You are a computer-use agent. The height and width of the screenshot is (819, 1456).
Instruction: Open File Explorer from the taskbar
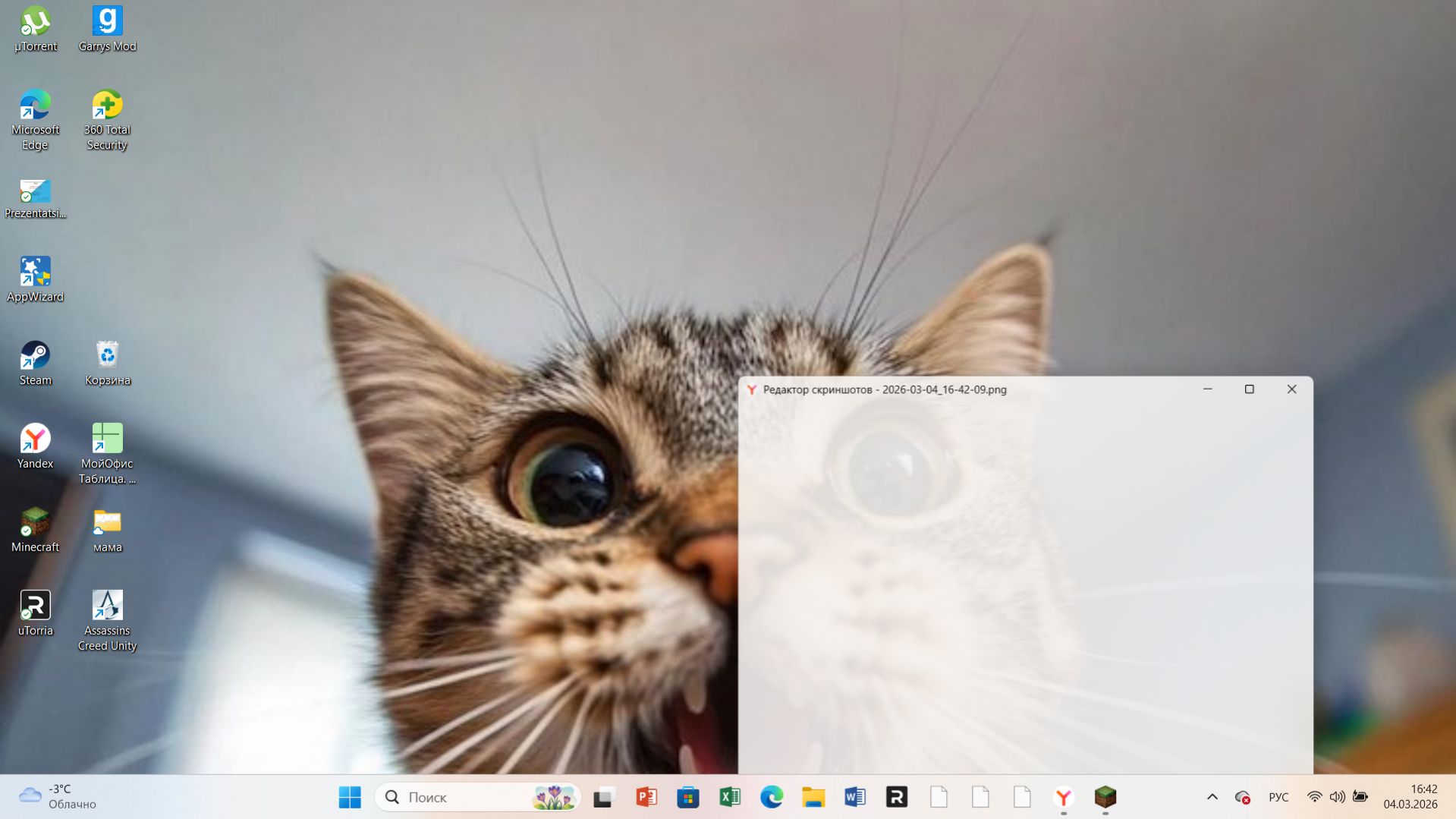pos(813,797)
